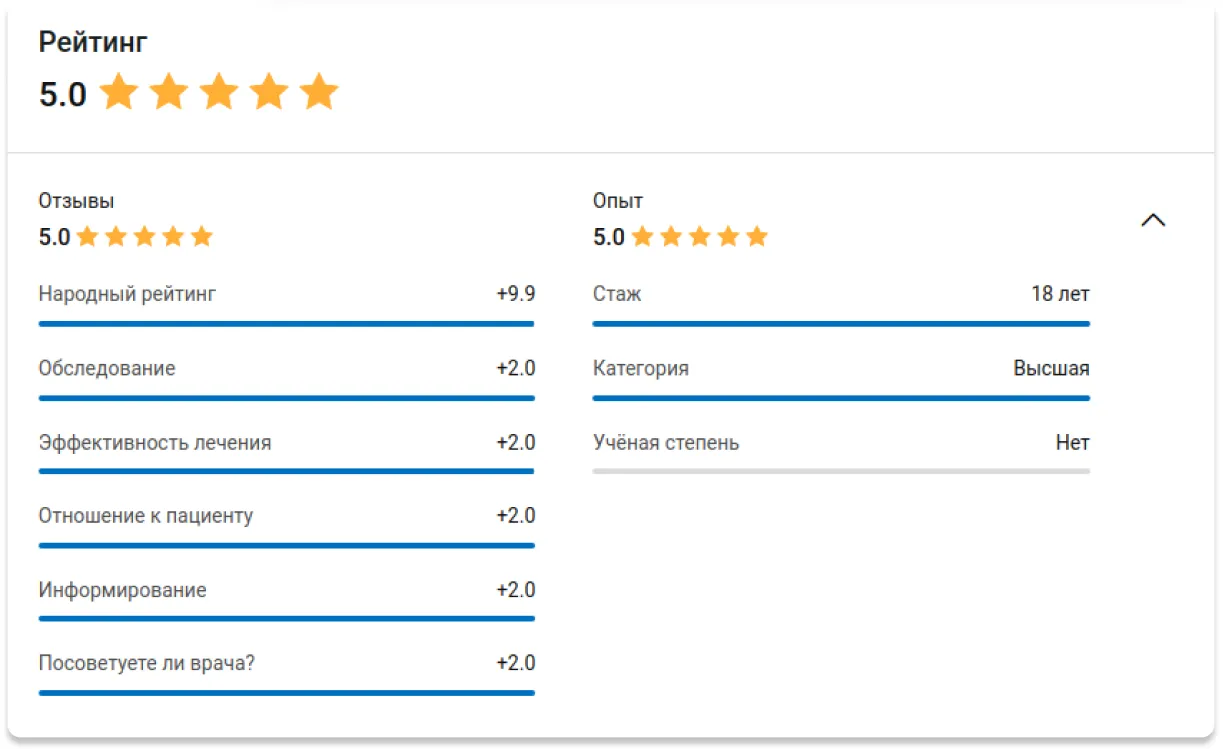Collapse the rating details with chevron arrow

click(1153, 220)
